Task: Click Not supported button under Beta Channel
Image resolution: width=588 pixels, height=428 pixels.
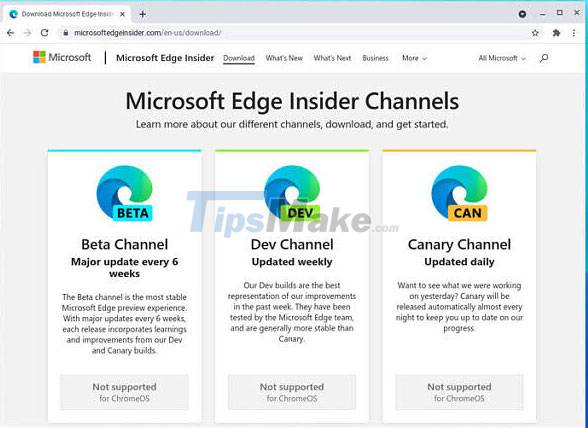Action: (124, 392)
